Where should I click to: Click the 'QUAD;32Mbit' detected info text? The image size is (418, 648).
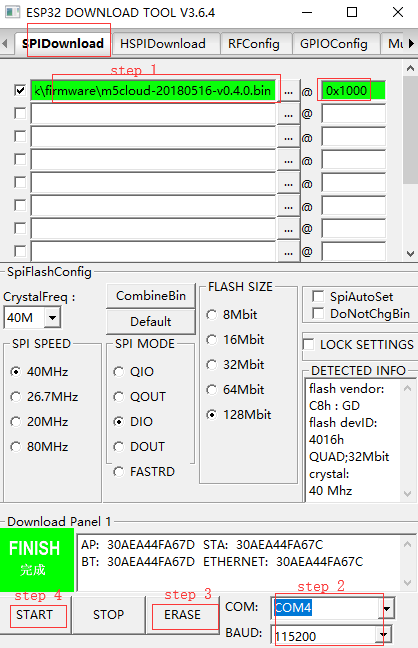(349, 457)
